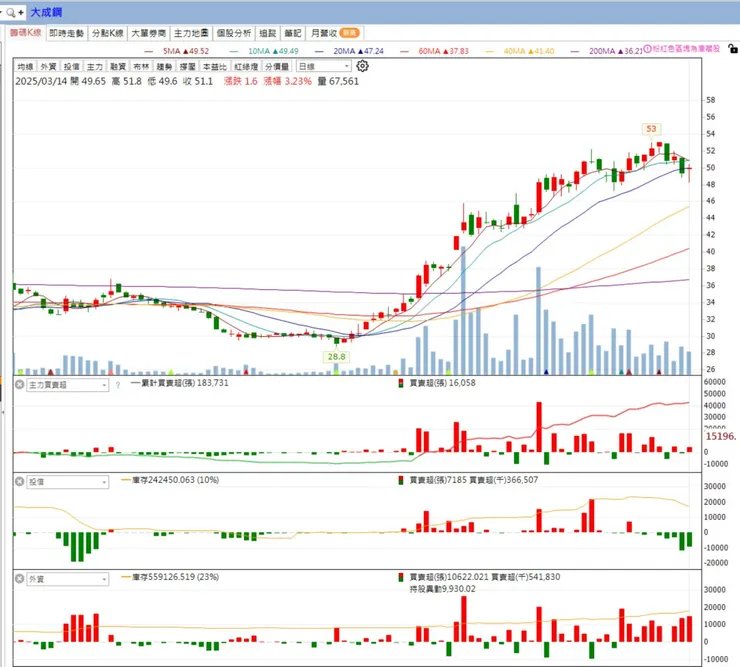The image size is (740, 667).
Task: Click the 20MA 47.24 legend line
Action: pyautogui.click(x=349, y=51)
